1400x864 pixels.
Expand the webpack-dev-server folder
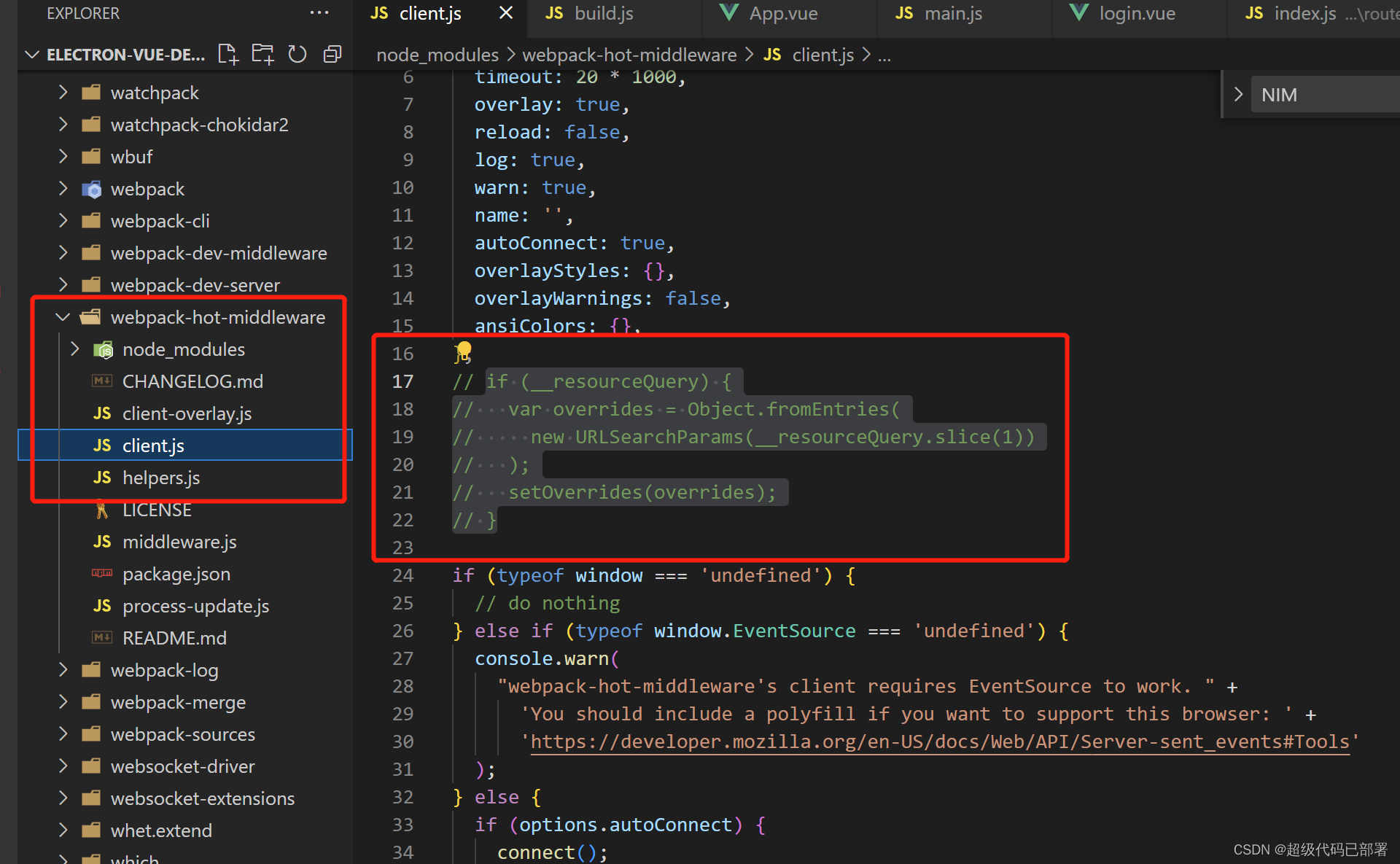(63, 284)
